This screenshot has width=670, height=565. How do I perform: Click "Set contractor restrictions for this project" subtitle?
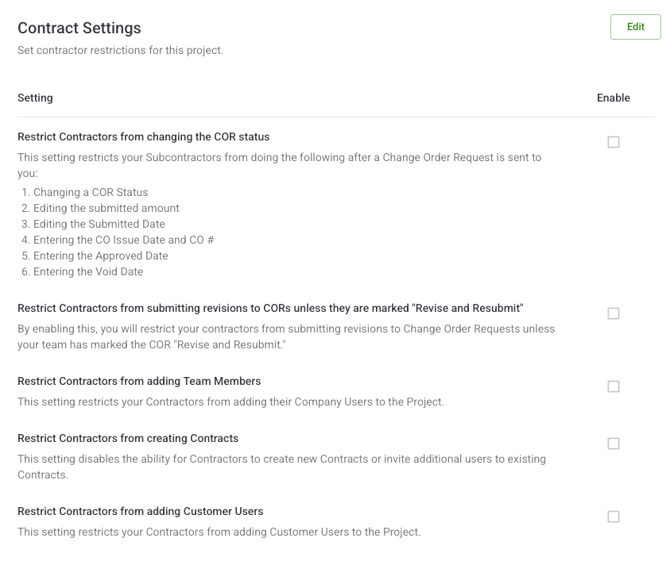tap(120, 50)
